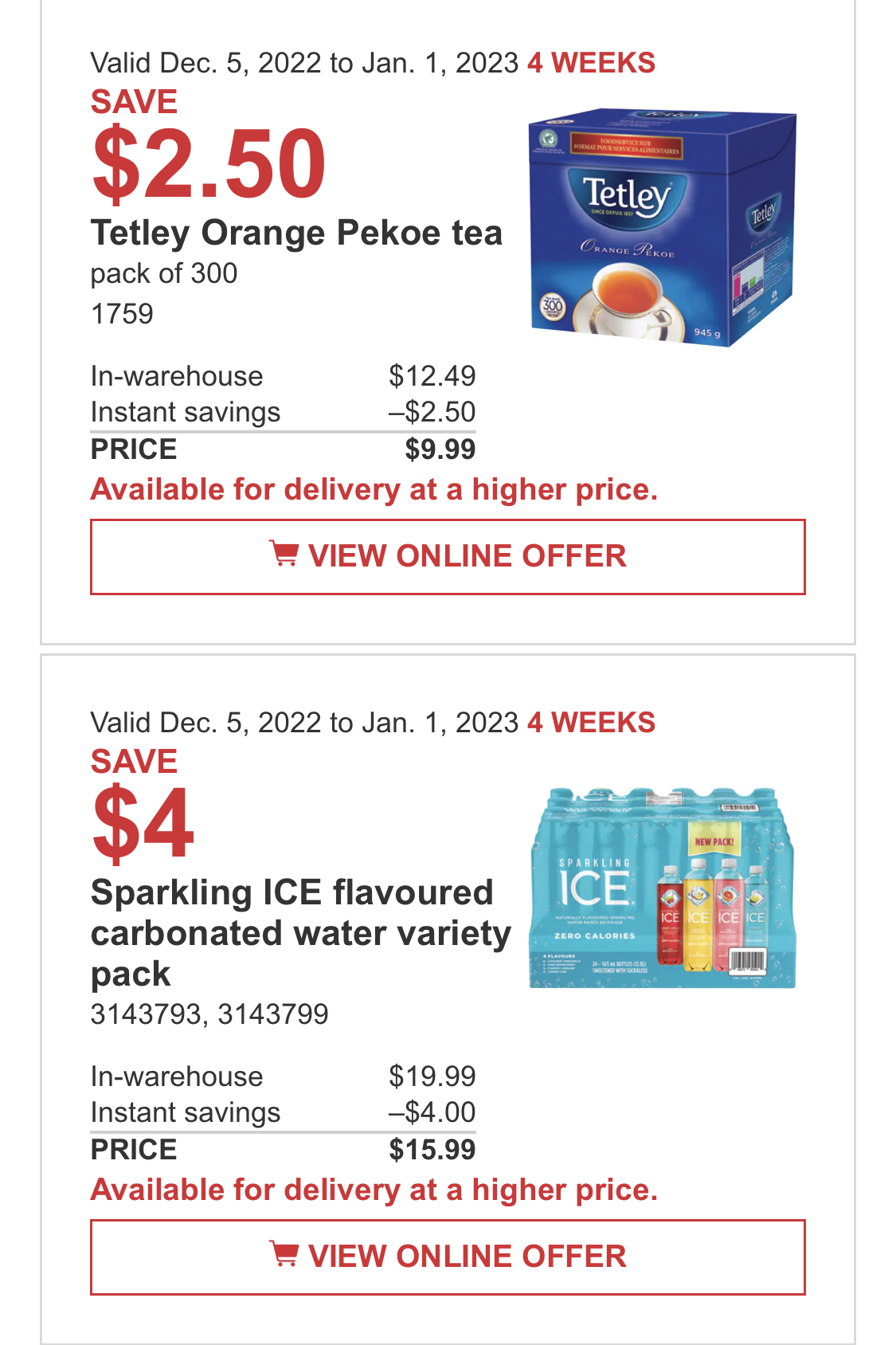The height and width of the screenshot is (1345, 896).
Task: Click the Tetley in-warehouse price $12.49
Action: click(x=432, y=376)
